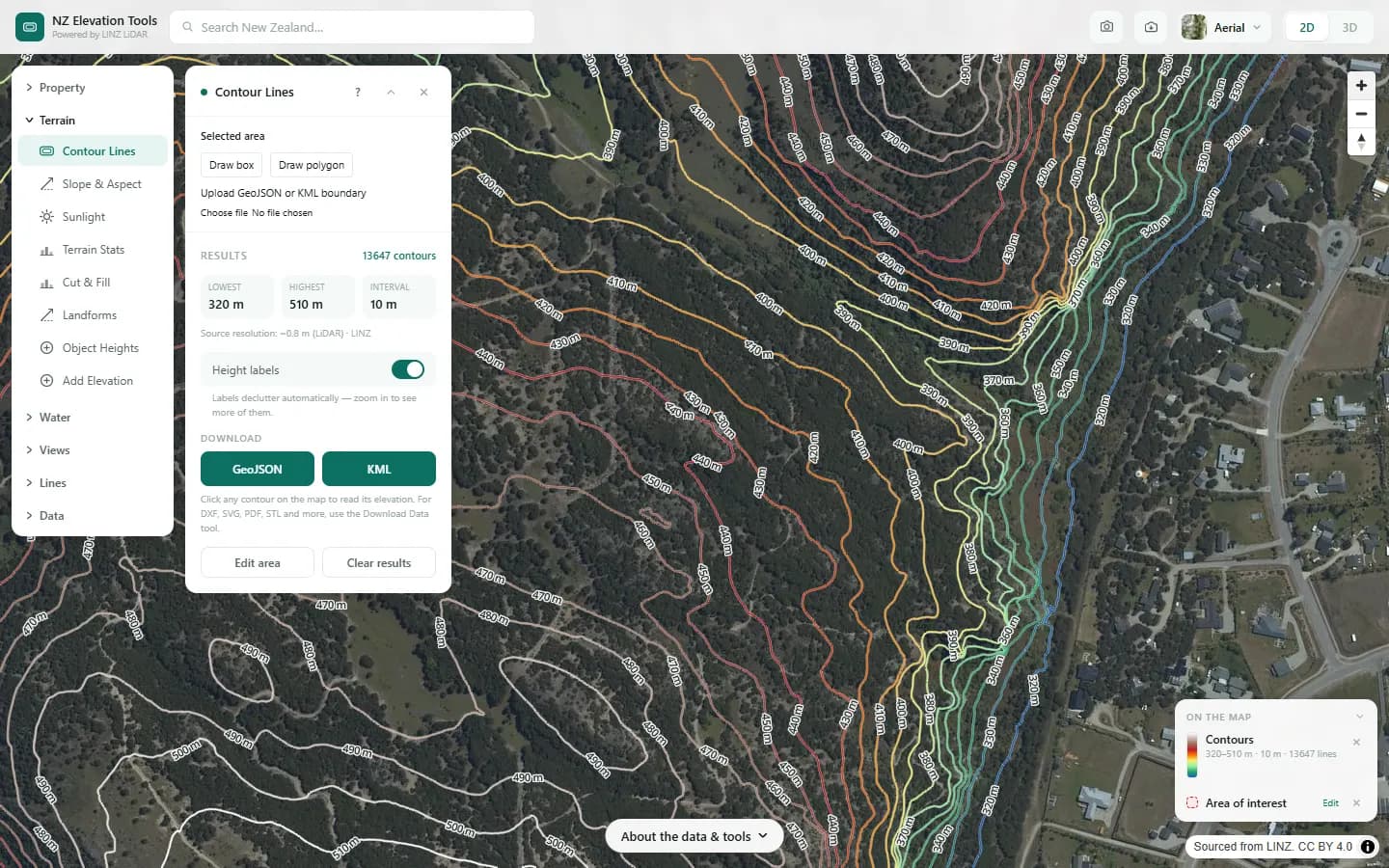The height and width of the screenshot is (868, 1389).
Task: Collapse the Terrain section
Action: tap(93, 121)
